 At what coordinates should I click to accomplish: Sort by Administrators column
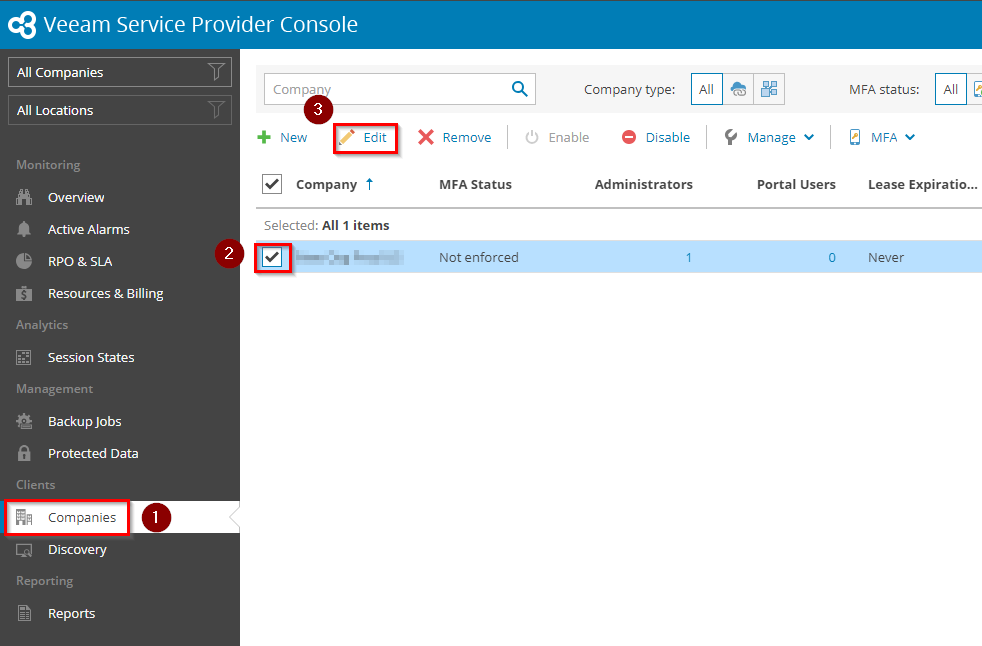click(x=644, y=184)
